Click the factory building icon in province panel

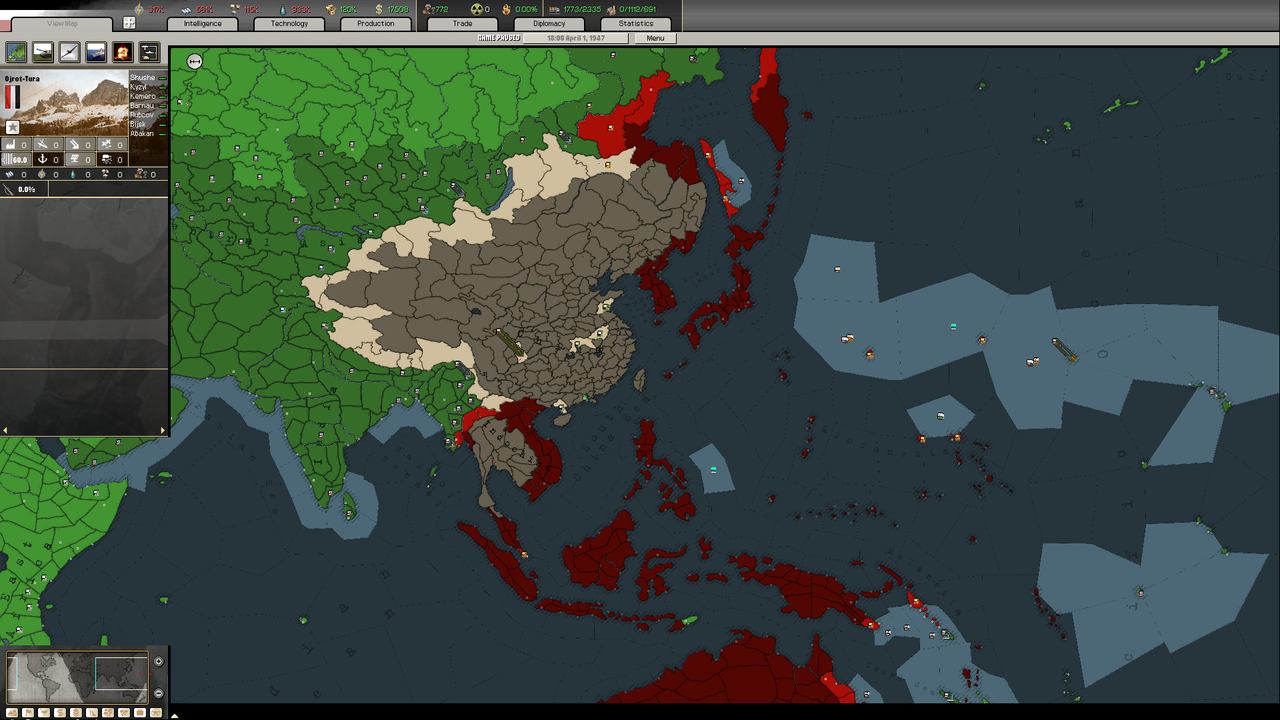(10, 145)
